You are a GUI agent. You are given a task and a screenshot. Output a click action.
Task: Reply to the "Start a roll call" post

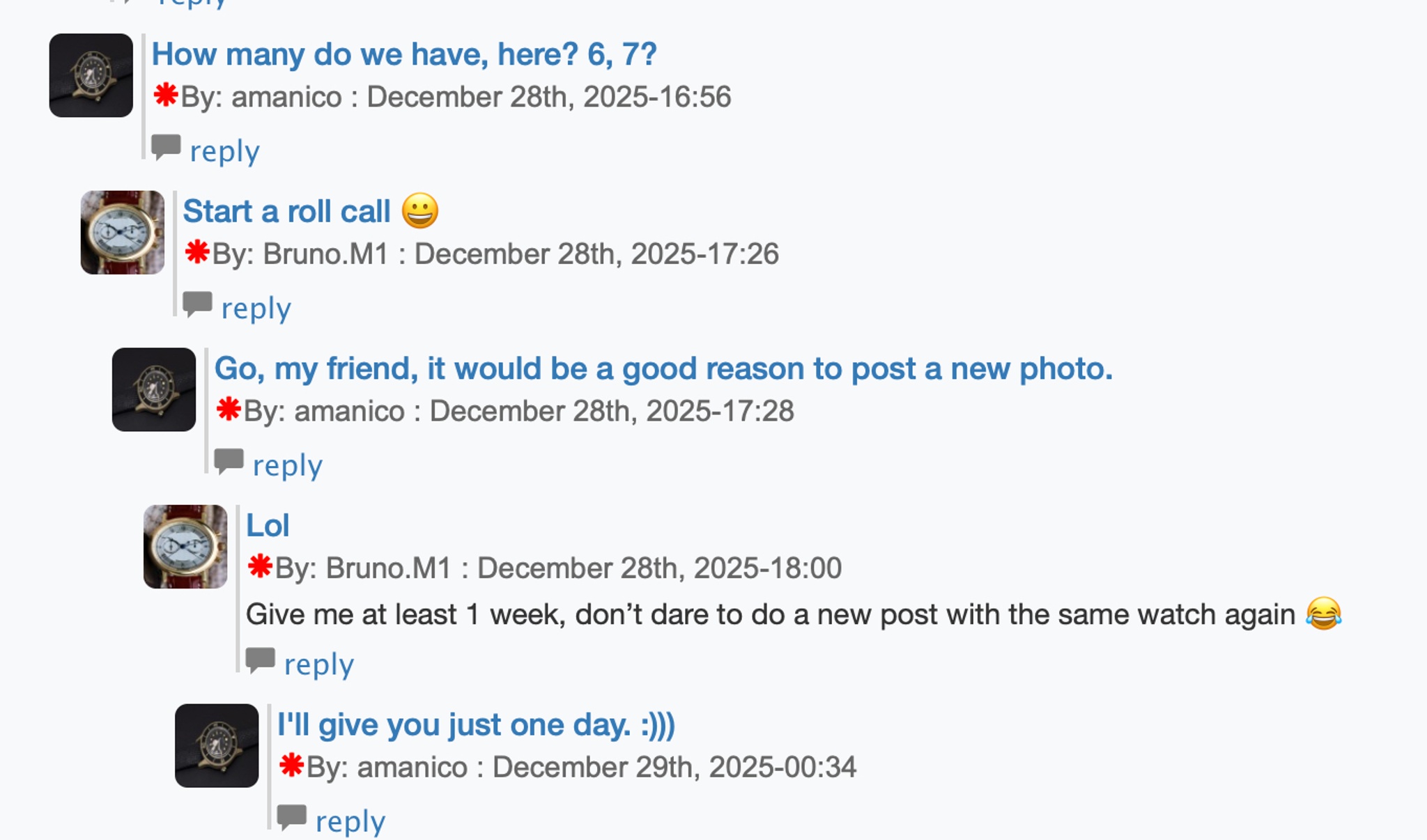point(256,309)
